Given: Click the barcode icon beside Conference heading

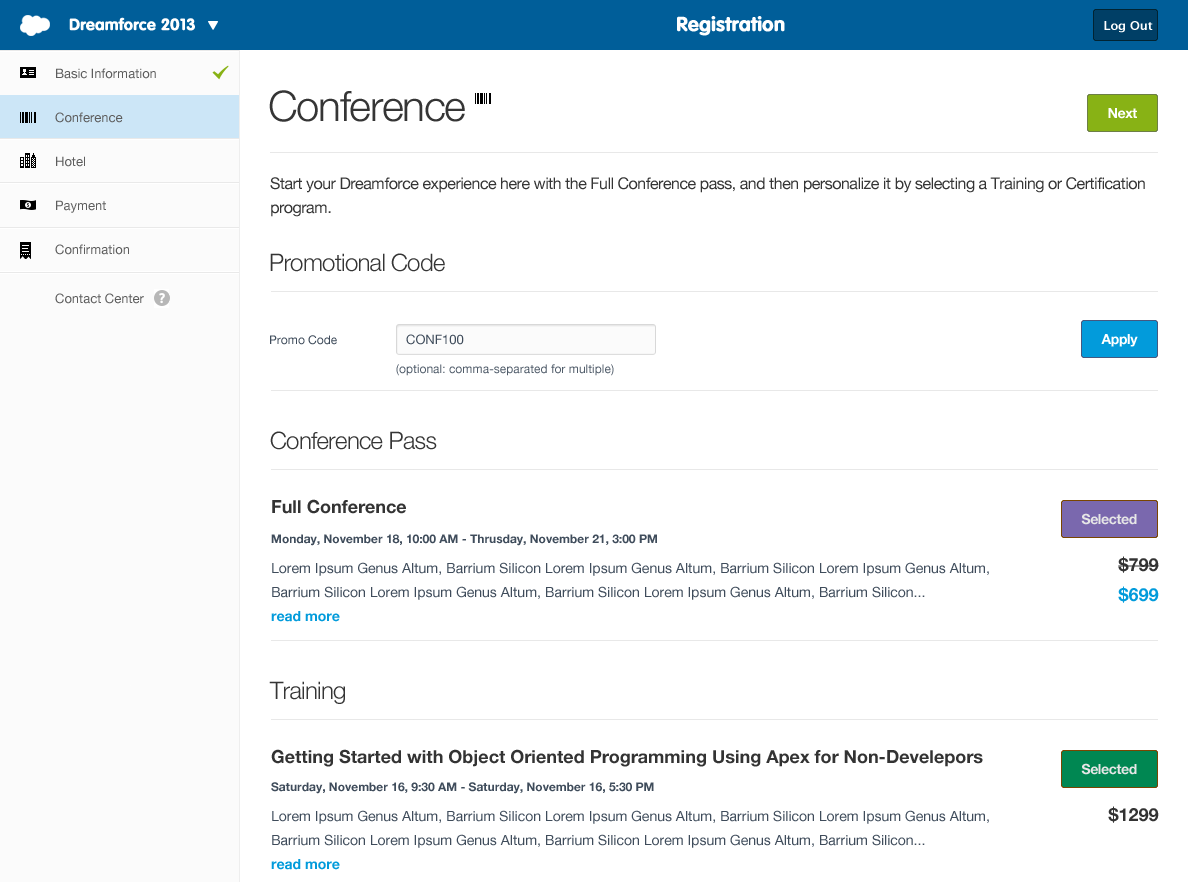Looking at the screenshot, I should click(x=483, y=99).
